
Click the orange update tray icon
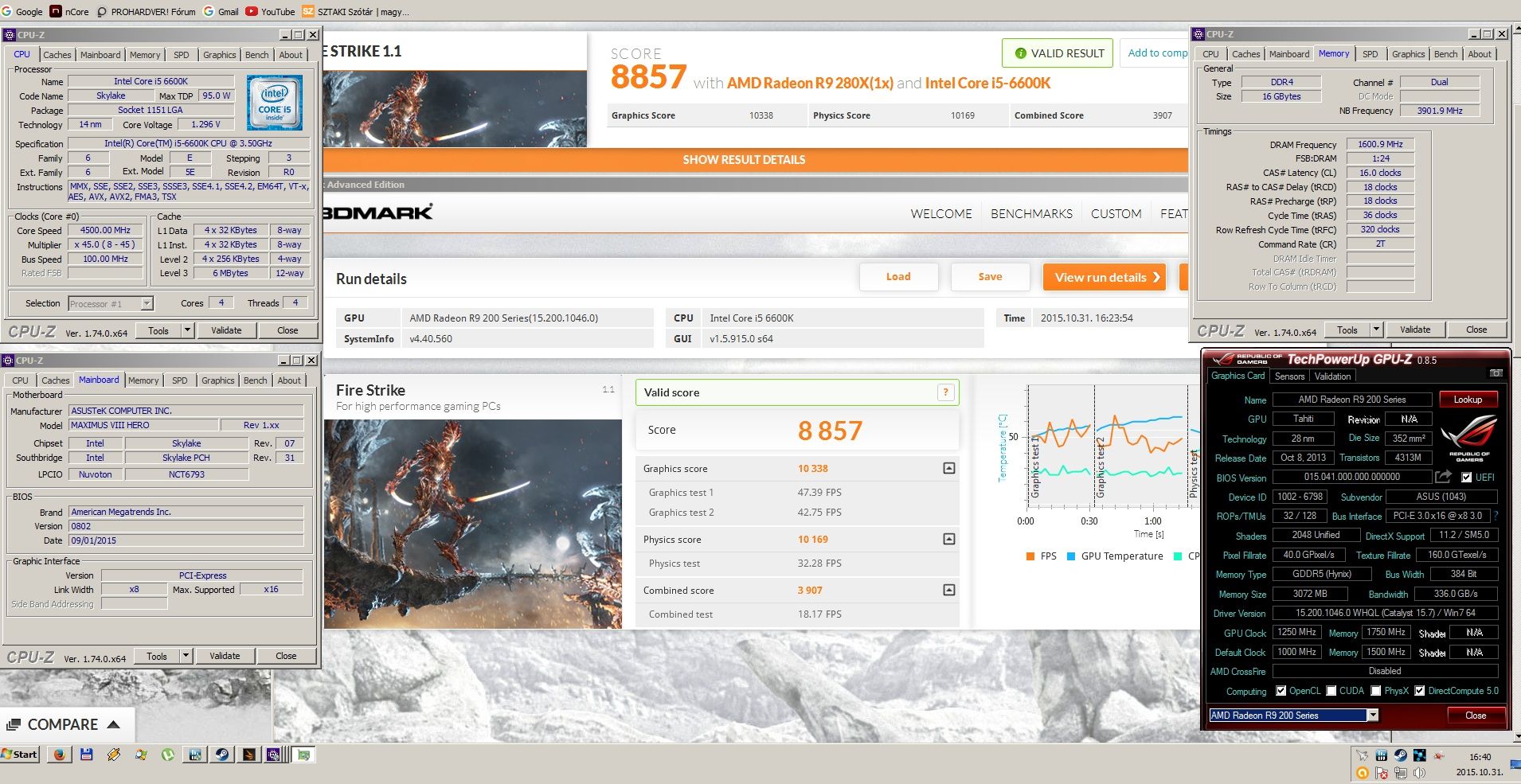(1363, 773)
